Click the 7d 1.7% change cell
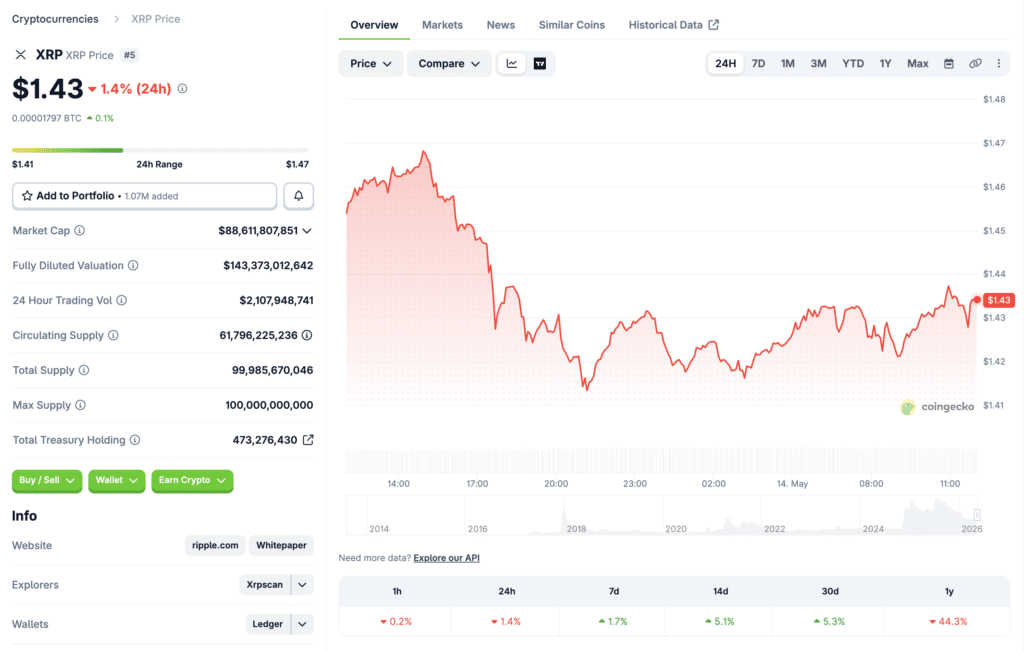 pos(613,621)
